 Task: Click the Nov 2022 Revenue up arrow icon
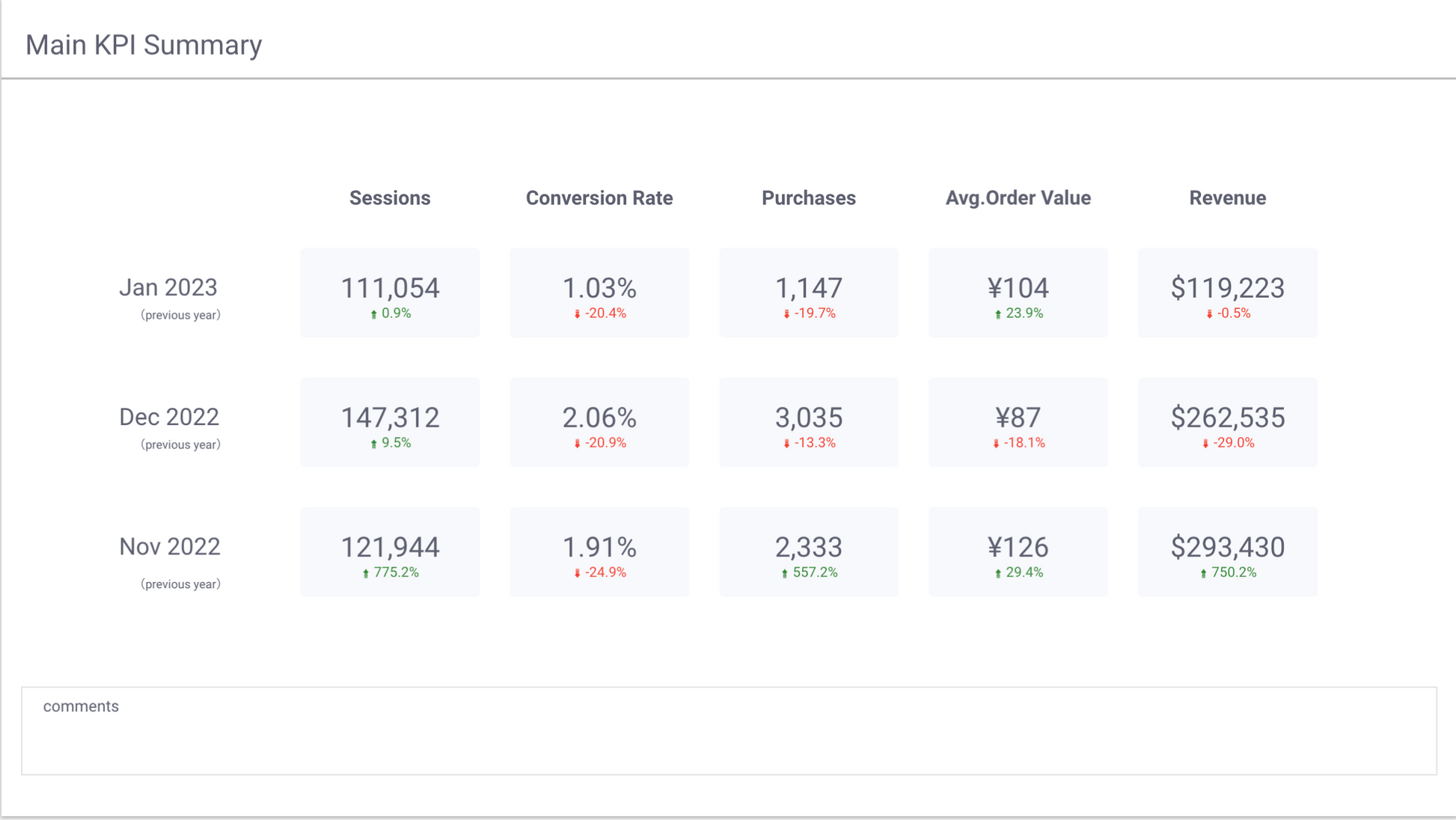point(1203,574)
